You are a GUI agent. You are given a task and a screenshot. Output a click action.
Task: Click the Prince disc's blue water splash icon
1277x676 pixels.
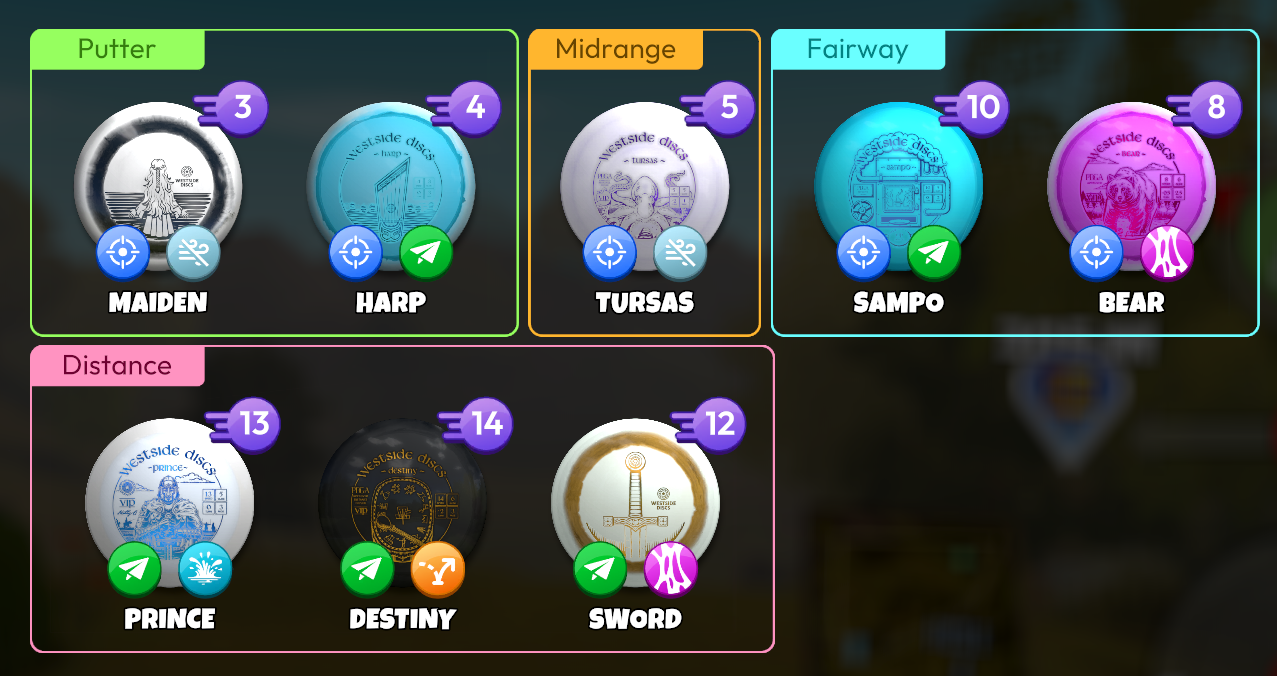pyautogui.click(x=206, y=568)
